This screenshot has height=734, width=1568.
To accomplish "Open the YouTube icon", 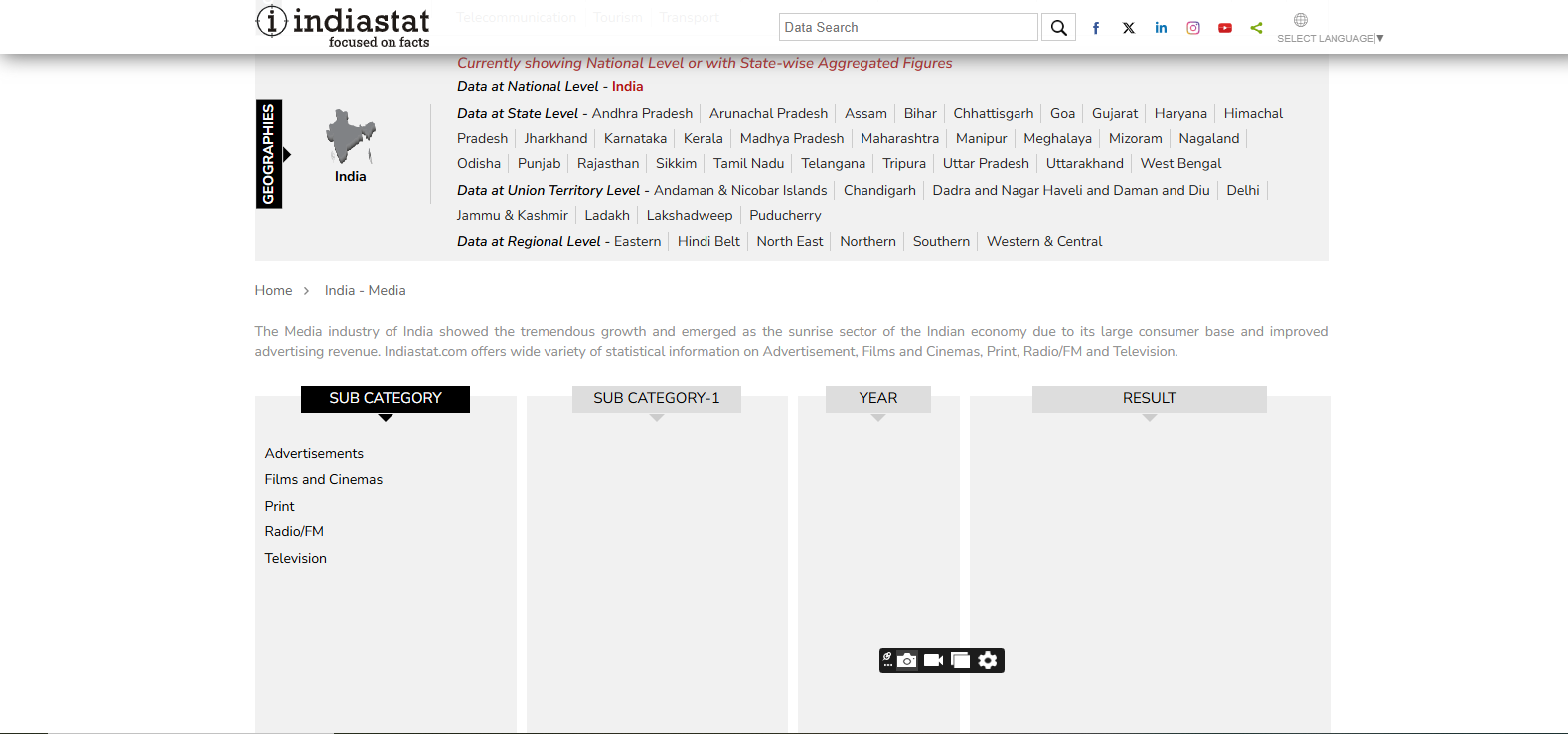I will [x=1224, y=28].
